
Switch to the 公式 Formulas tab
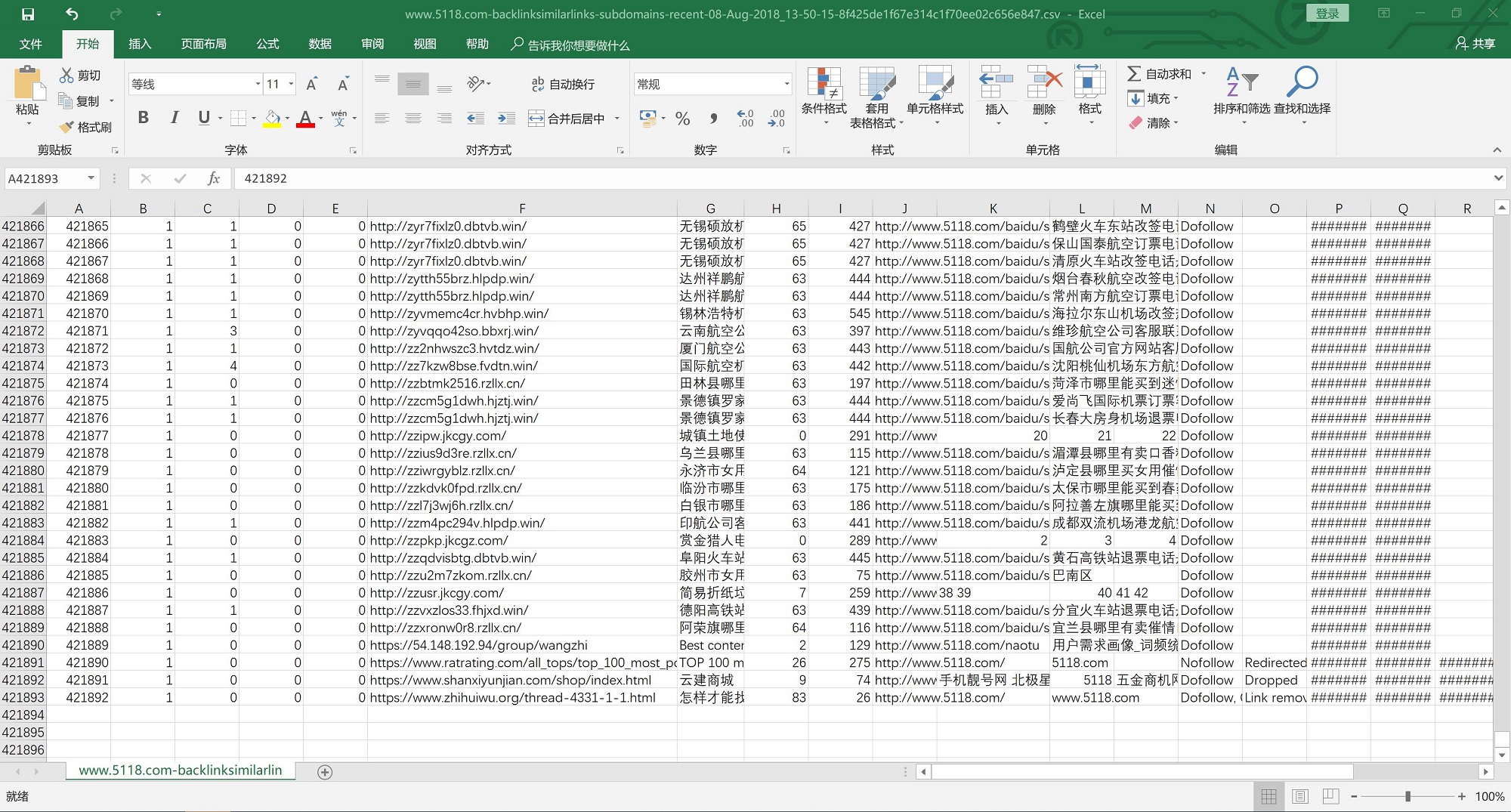pyautogui.click(x=267, y=44)
